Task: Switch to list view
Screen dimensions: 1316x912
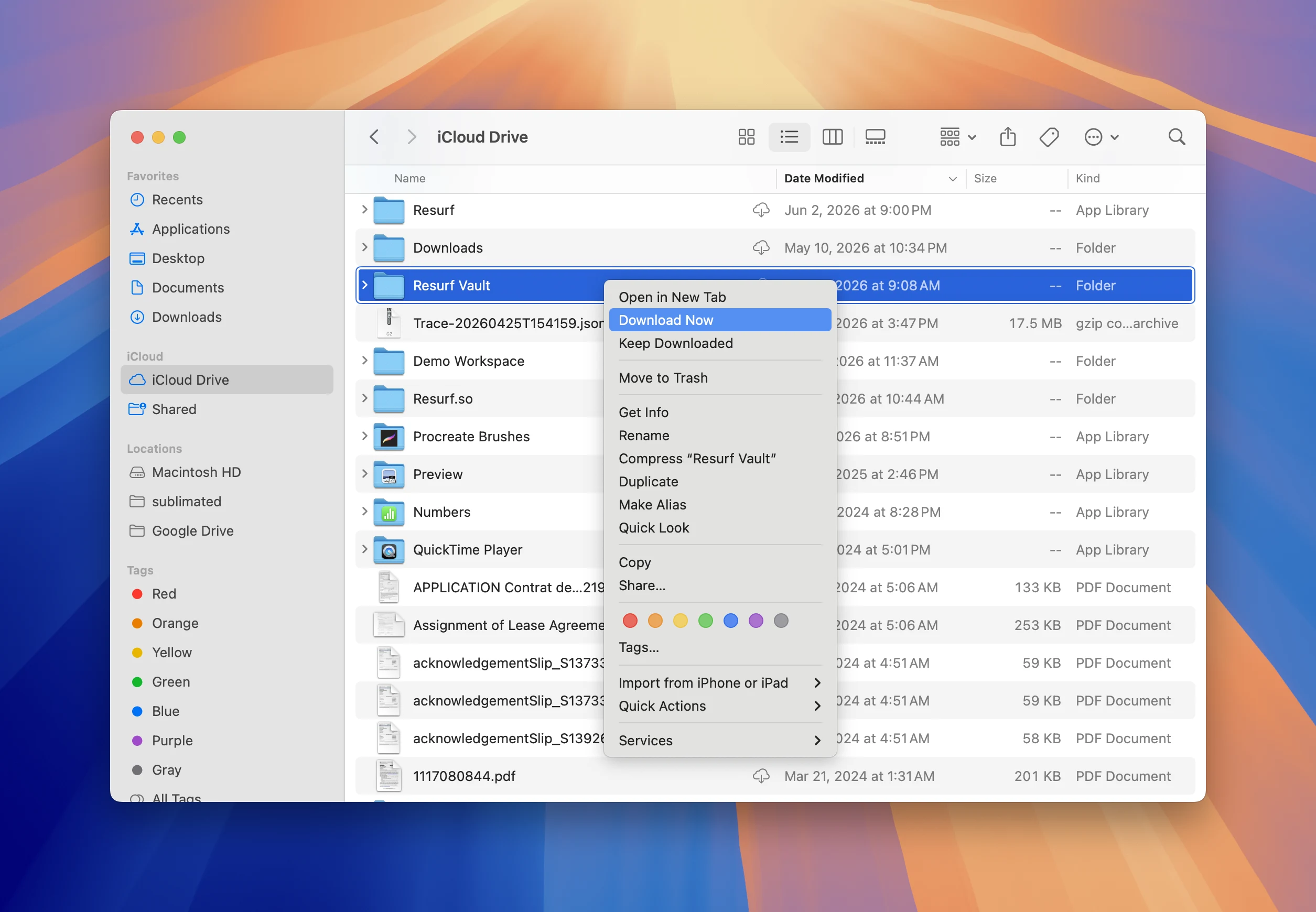Action: pyautogui.click(x=789, y=137)
